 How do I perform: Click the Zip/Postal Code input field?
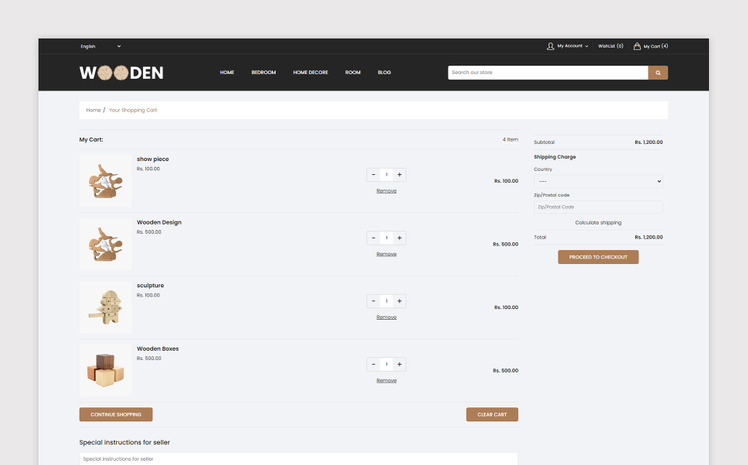pyautogui.click(x=598, y=207)
